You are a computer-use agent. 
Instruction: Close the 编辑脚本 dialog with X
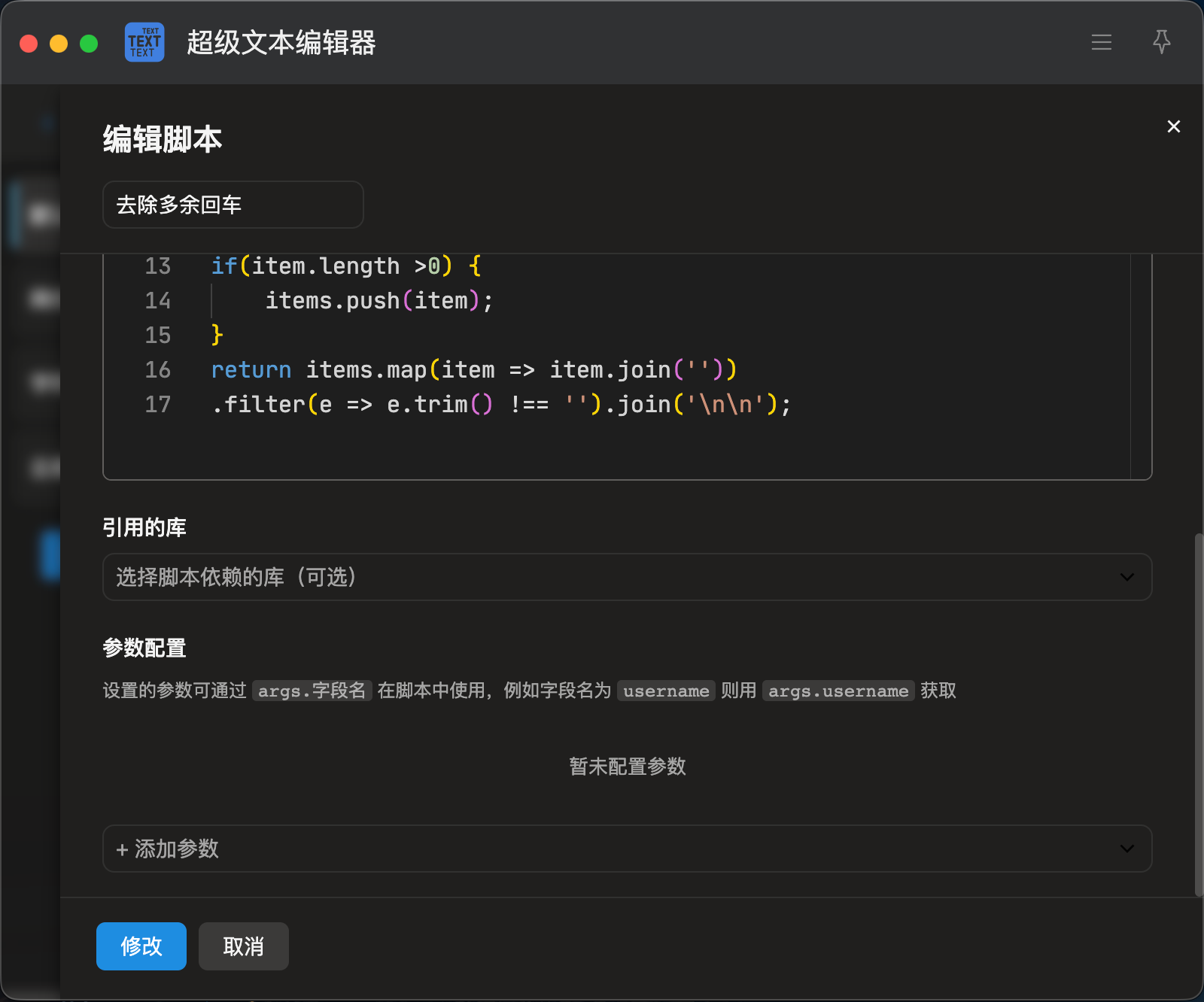pos(1173,126)
